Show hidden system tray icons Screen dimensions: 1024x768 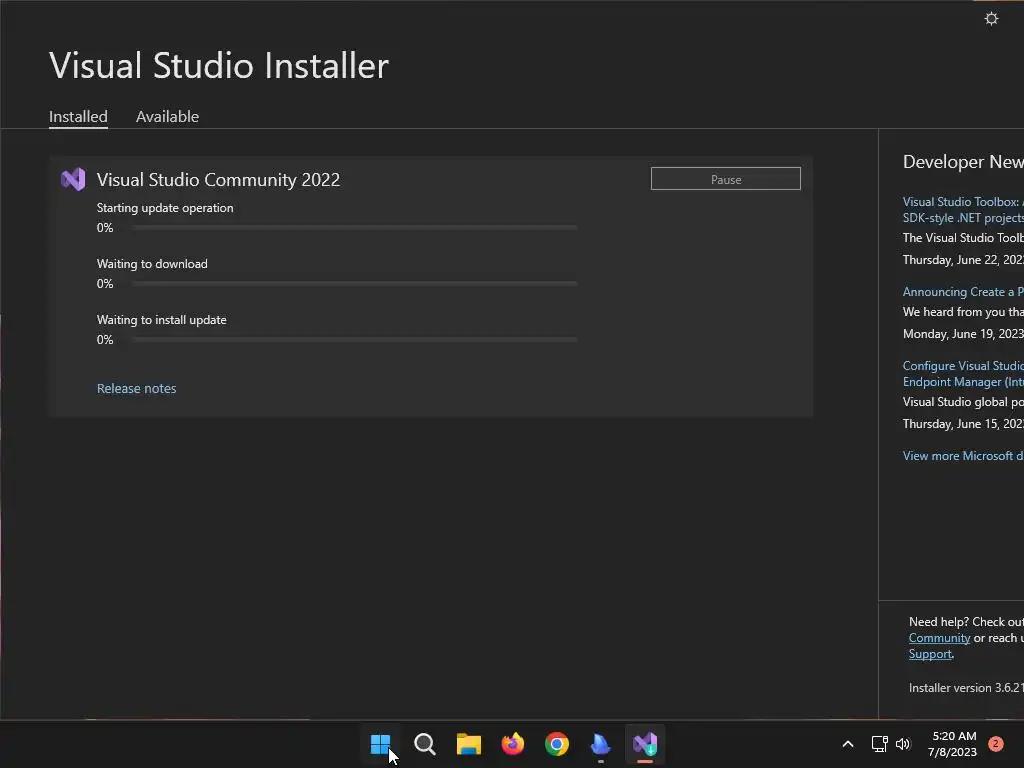click(848, 744)
